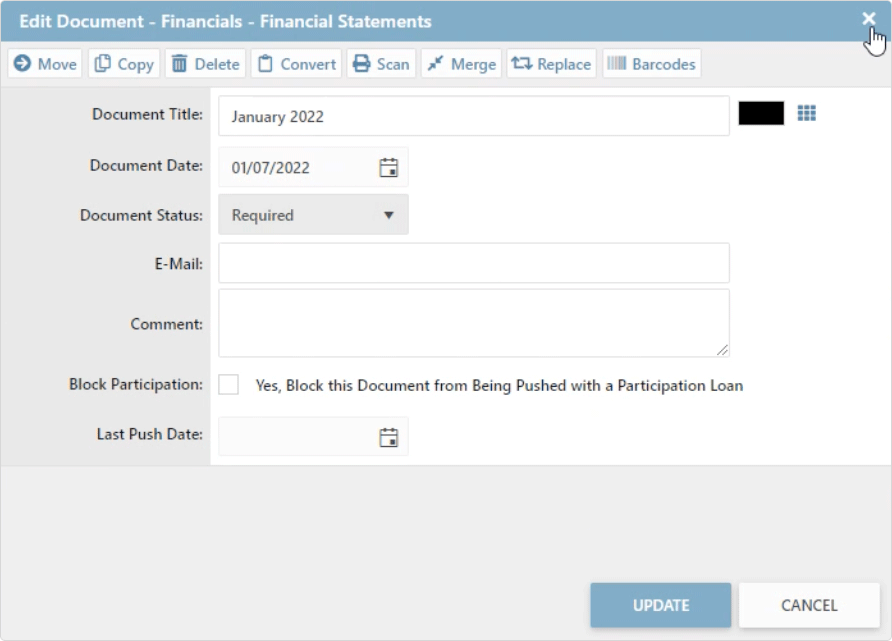The height and width of the screenshot is (641, 892).
Task: Click the grid icon beside Document Title
Action: point(806,114)
